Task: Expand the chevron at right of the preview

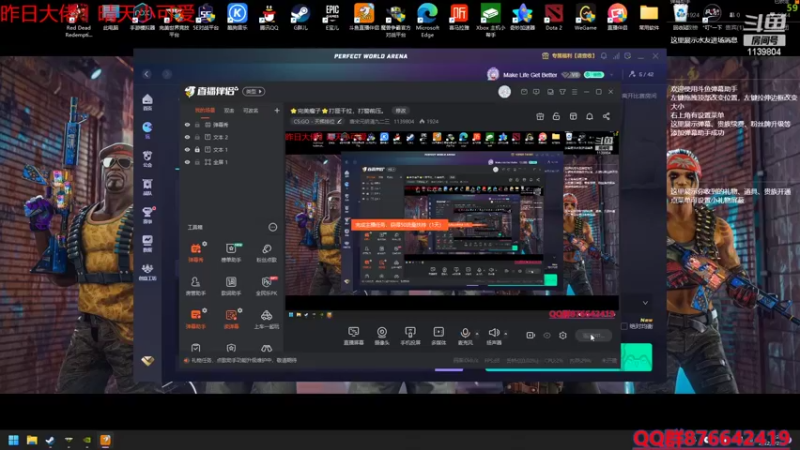Action: pos(645,303)
